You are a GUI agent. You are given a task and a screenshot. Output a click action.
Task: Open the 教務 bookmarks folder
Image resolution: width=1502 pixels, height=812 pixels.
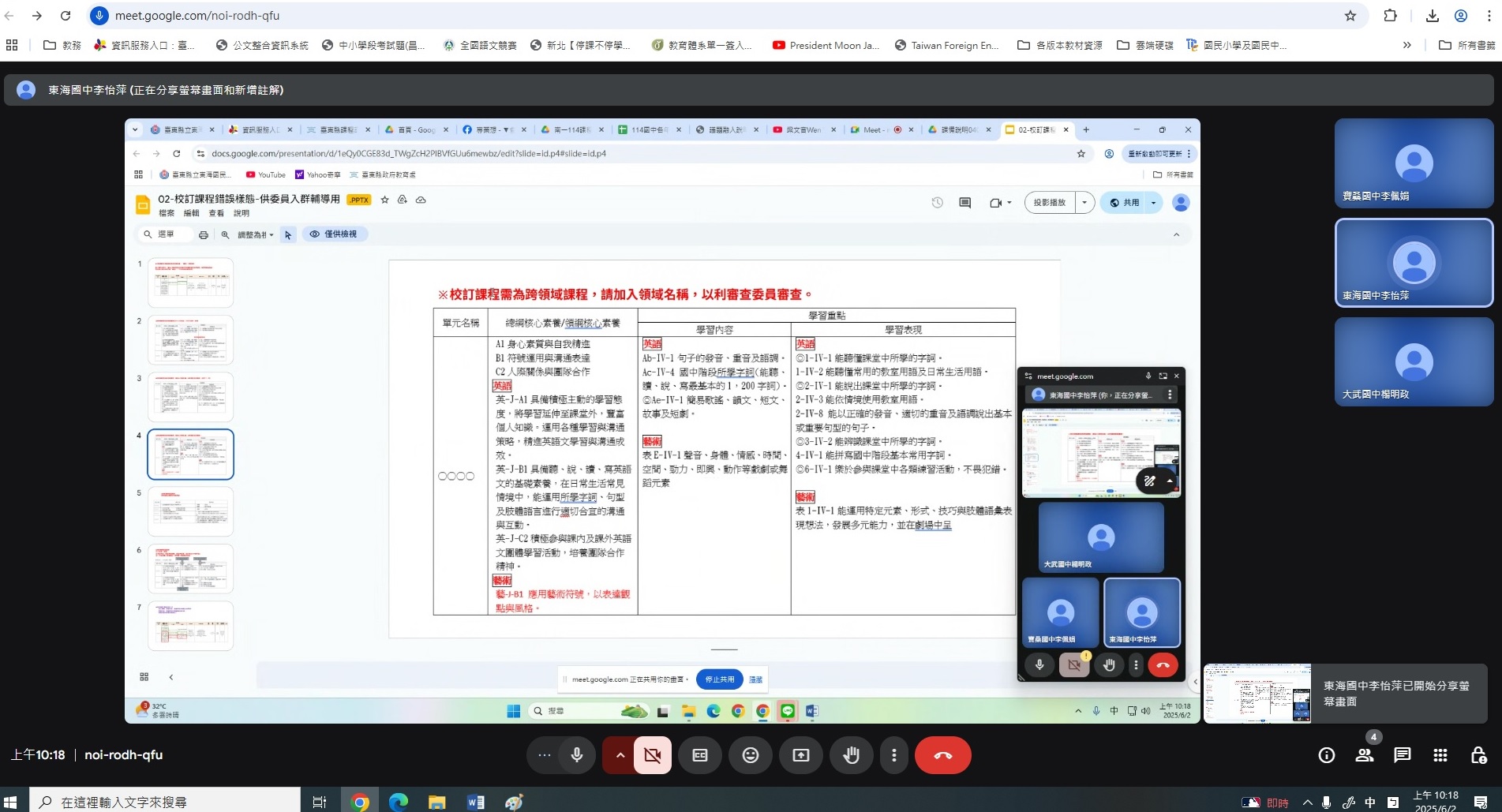(62, 45)
